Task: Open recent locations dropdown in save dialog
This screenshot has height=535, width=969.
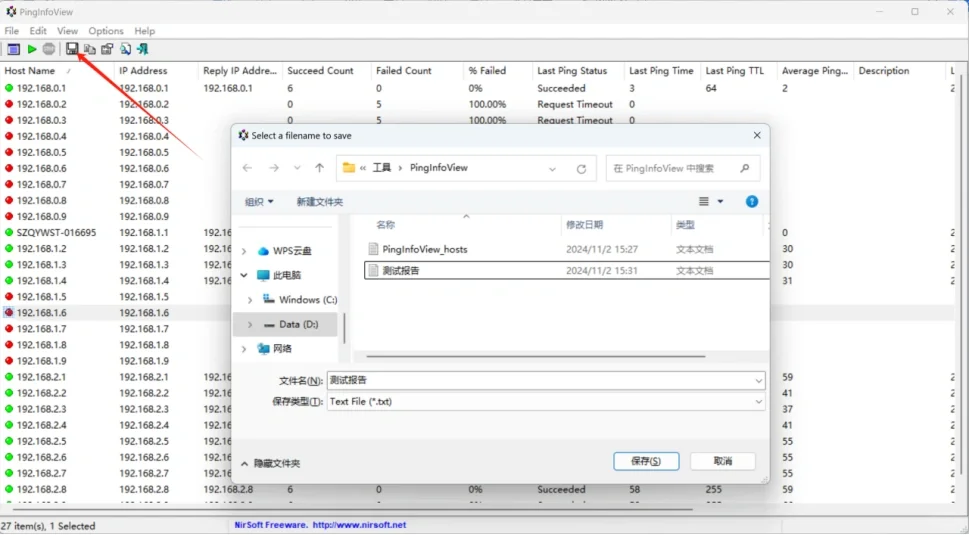Action: coord(297,168)
